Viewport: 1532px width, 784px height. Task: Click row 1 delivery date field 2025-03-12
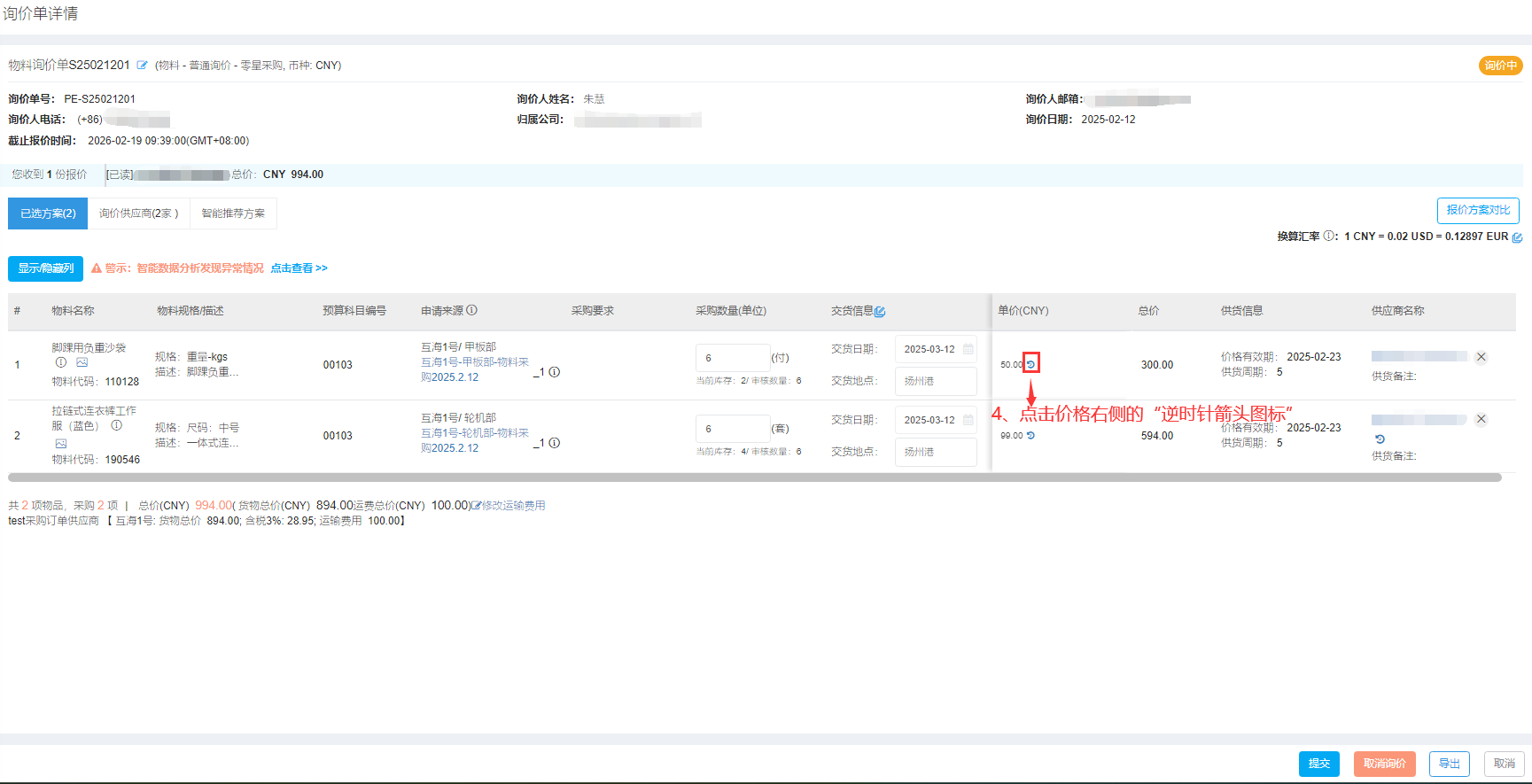click(x=936, y=349)
